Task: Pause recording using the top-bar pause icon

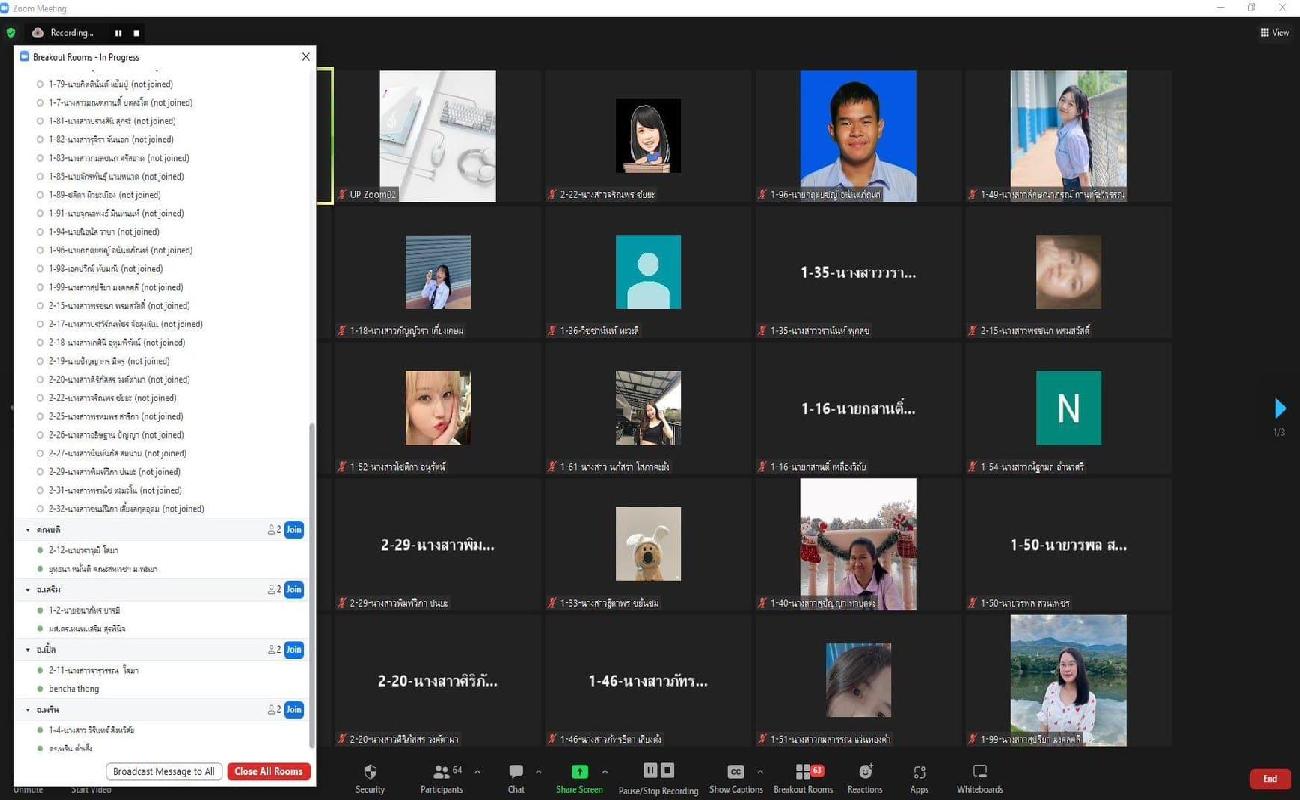Action: pos(118,33)
